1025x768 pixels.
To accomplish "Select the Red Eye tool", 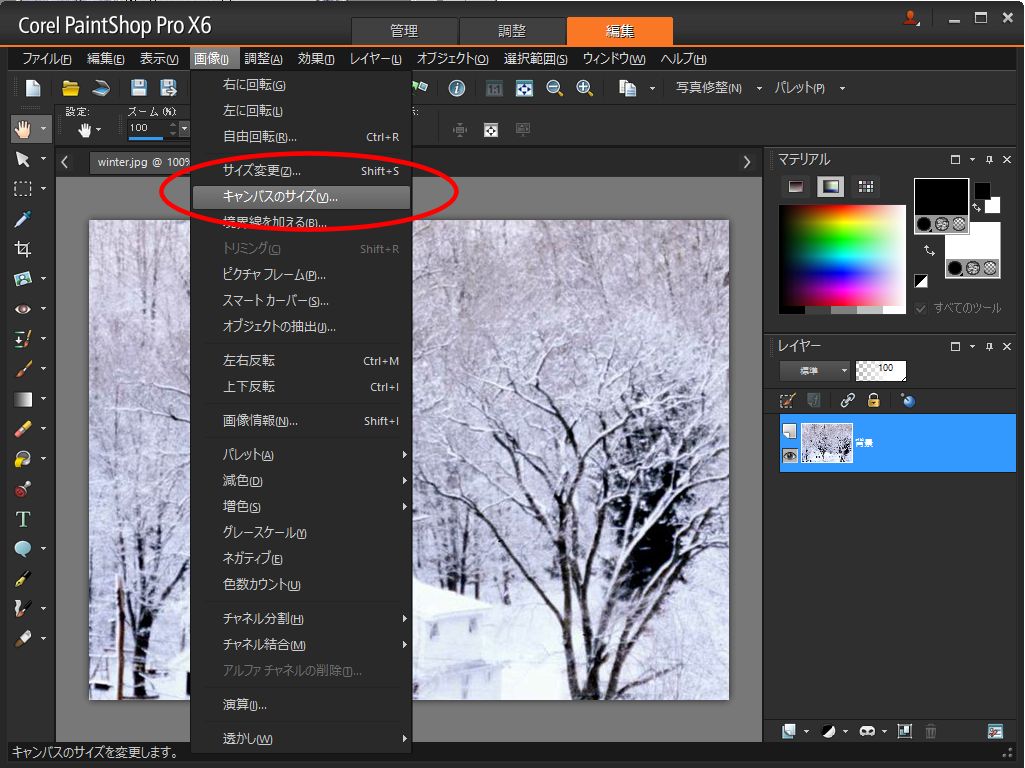I will pyautogui.click(x=23, y=309).
